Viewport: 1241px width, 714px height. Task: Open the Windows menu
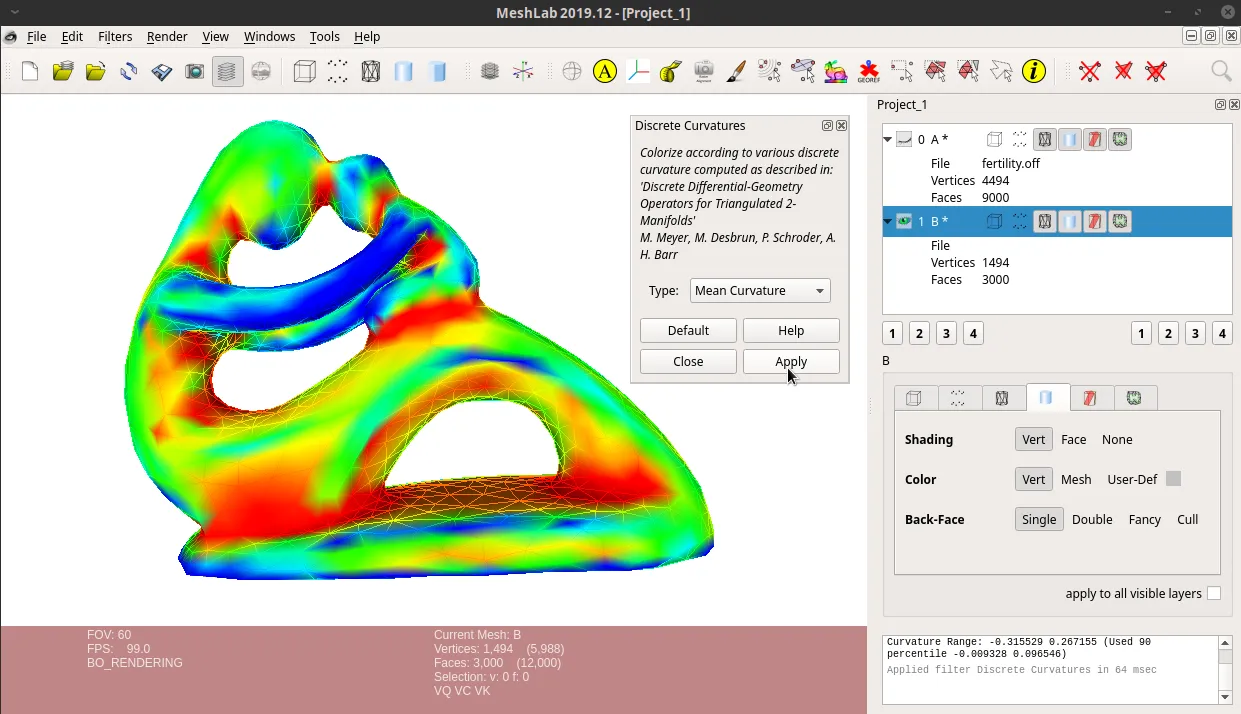pyautogui.click(x=269, y=36)
